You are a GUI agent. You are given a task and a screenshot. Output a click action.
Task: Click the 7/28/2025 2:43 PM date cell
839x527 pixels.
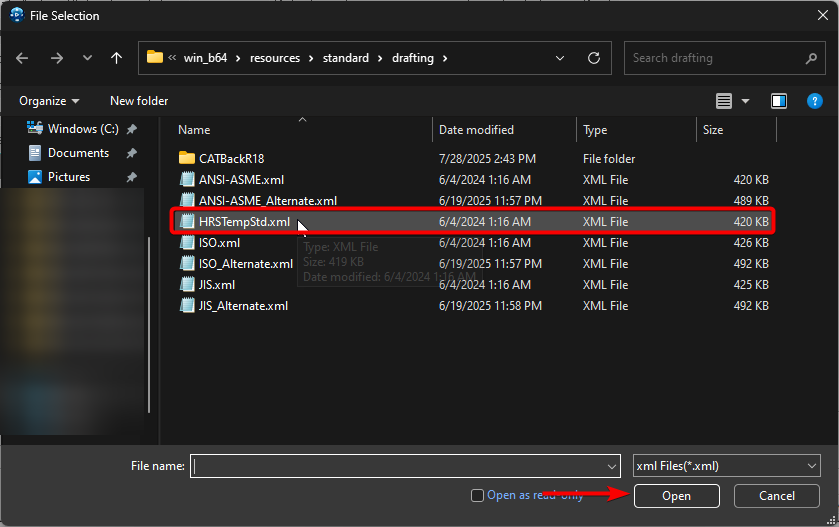[487, 159]
